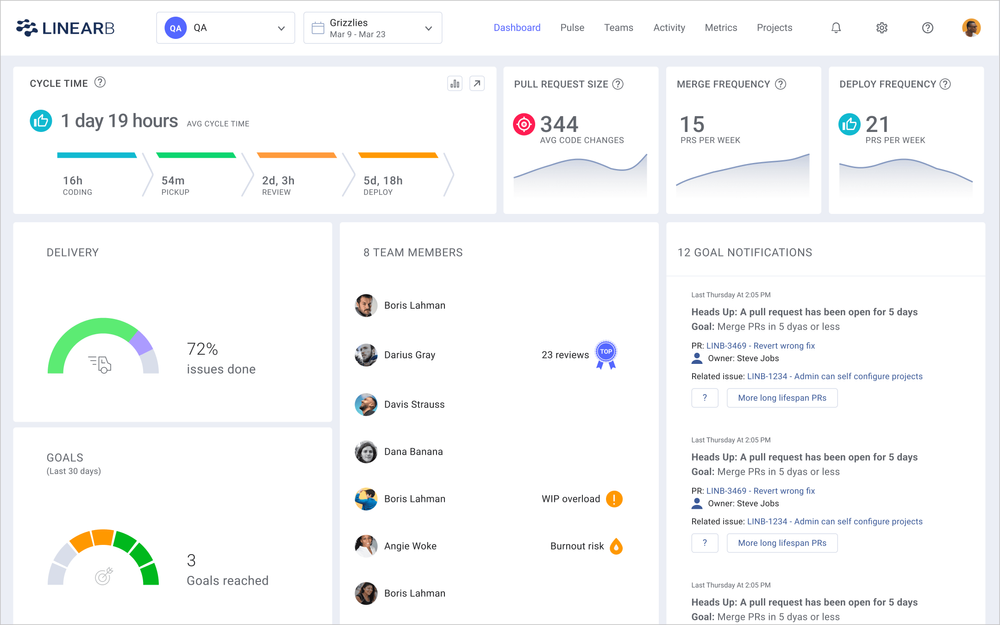This screenshot has height=625, width=1000.
Task: Expand Cycle Time using the diagonal arrow icon
Action: (477, 83)
